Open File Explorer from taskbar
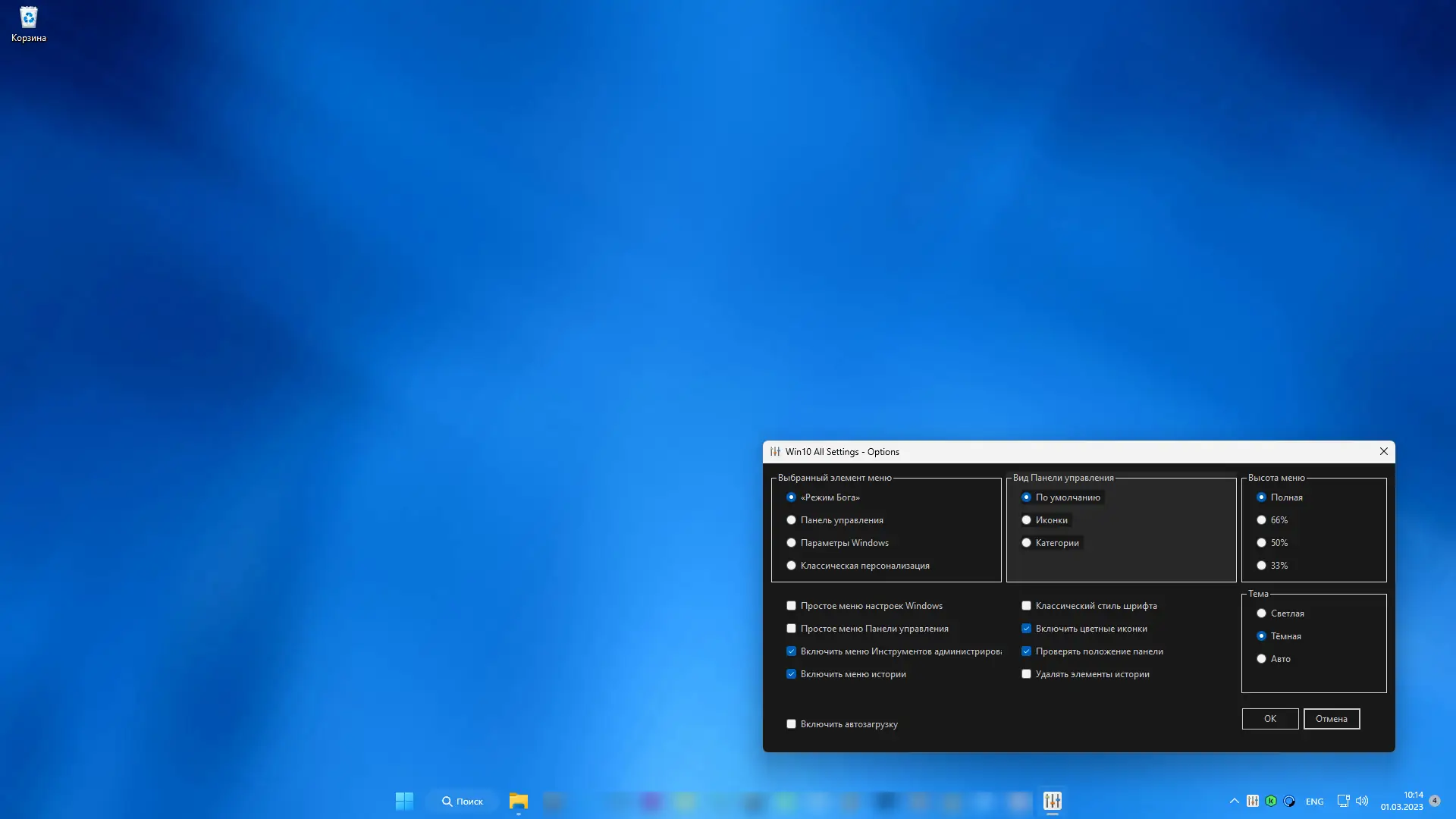This screenshot has width=1456, height=819. [x=519, y=801]
